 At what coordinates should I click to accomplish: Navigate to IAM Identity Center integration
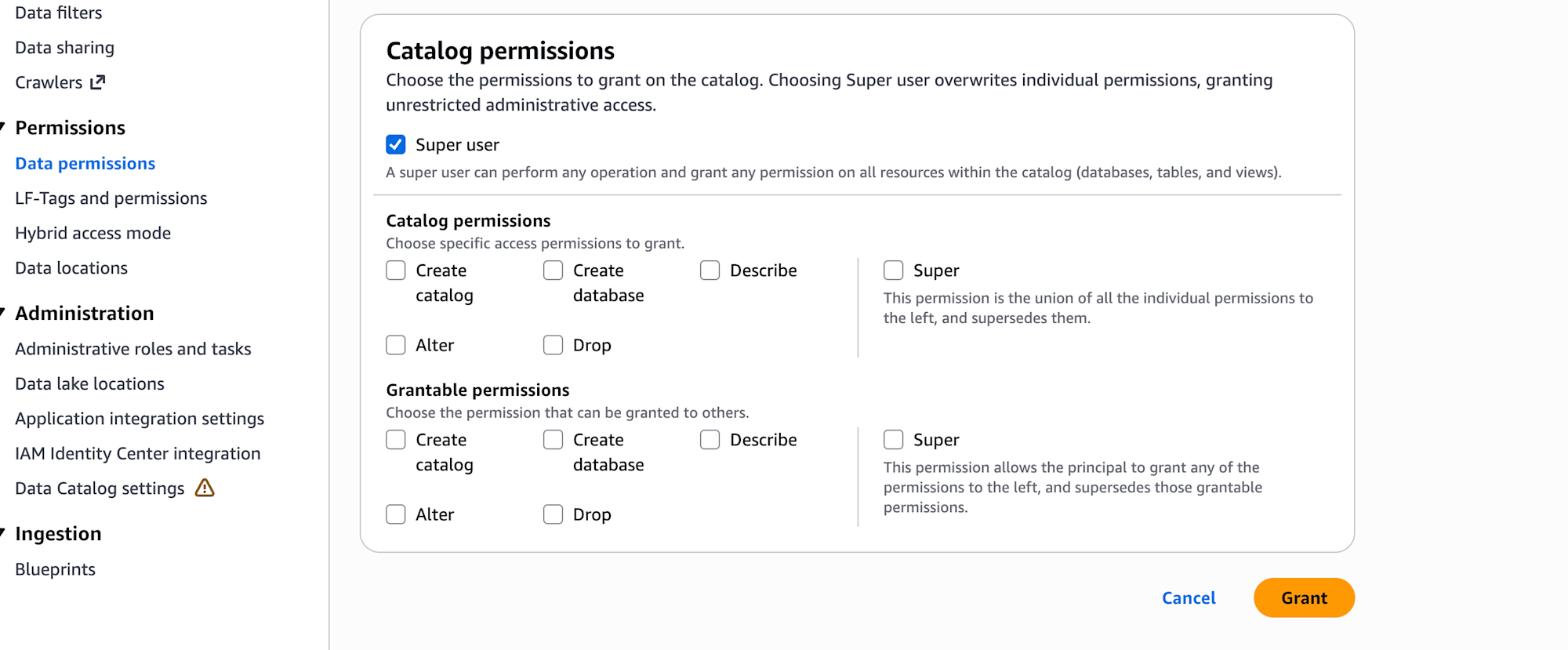tap(138, 453)
